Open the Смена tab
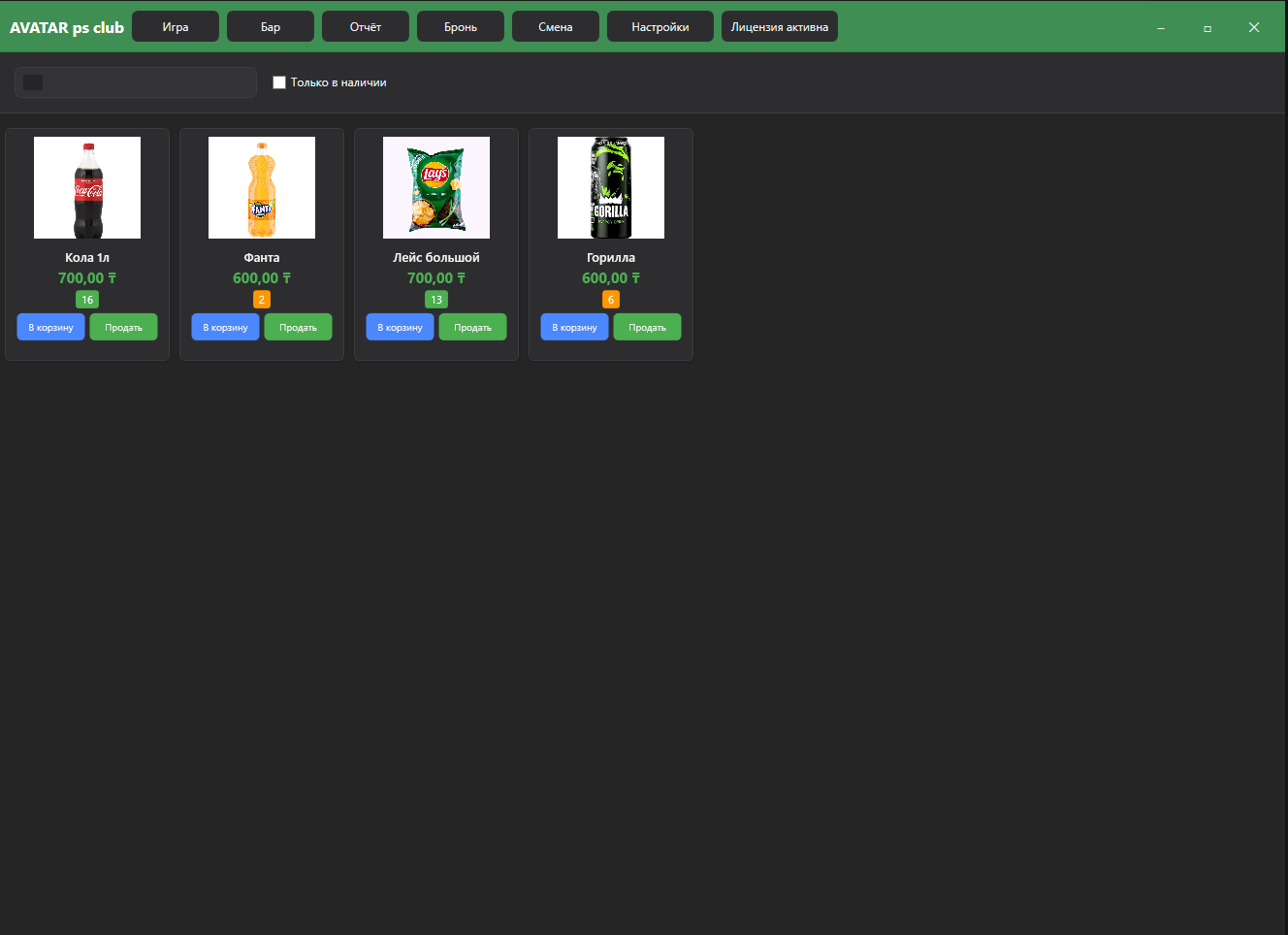Screen dimensions: 1288x935 [x=556, y=27]
